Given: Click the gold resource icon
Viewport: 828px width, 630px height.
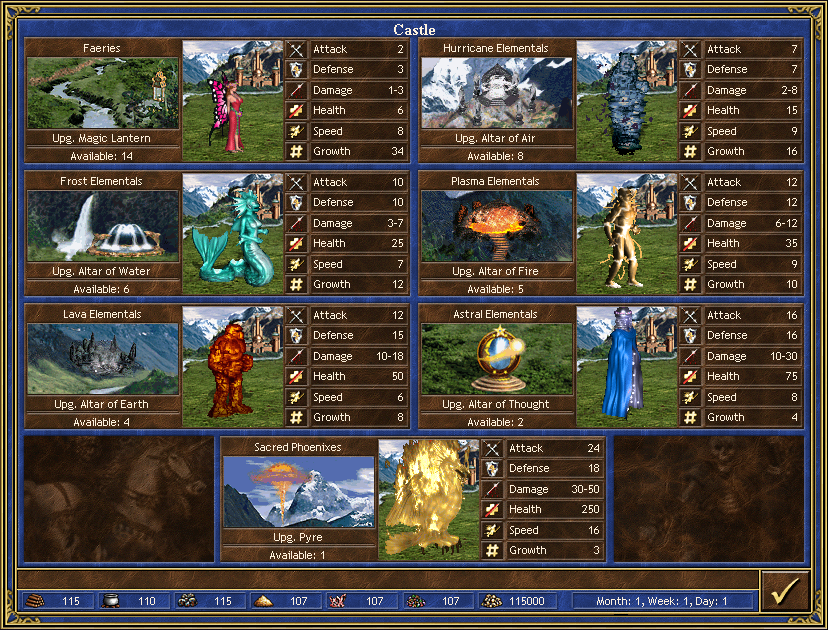Looking at the screenshot, I should click(x=491, y=601).
